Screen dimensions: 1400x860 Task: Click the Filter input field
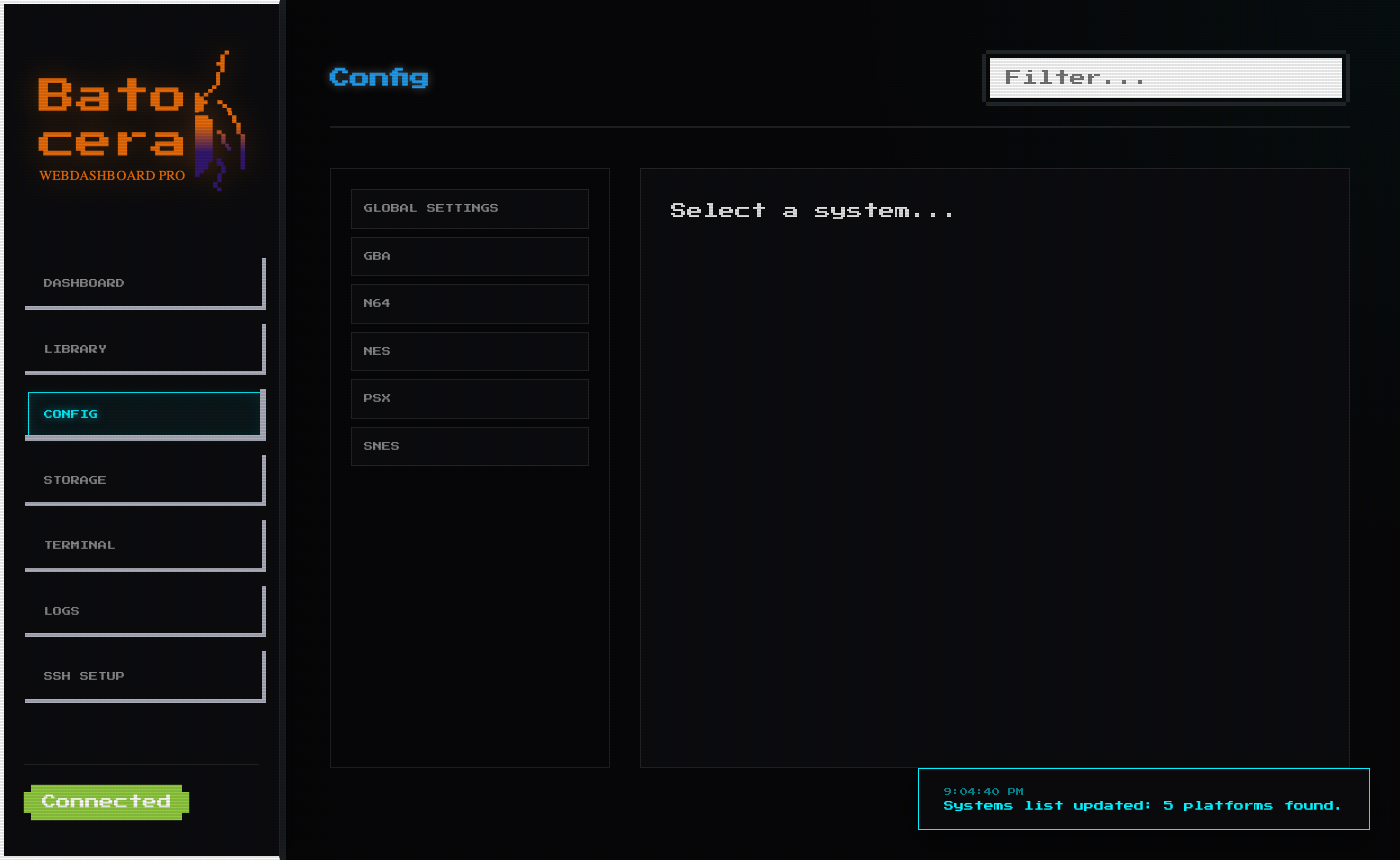(1166, 78)
